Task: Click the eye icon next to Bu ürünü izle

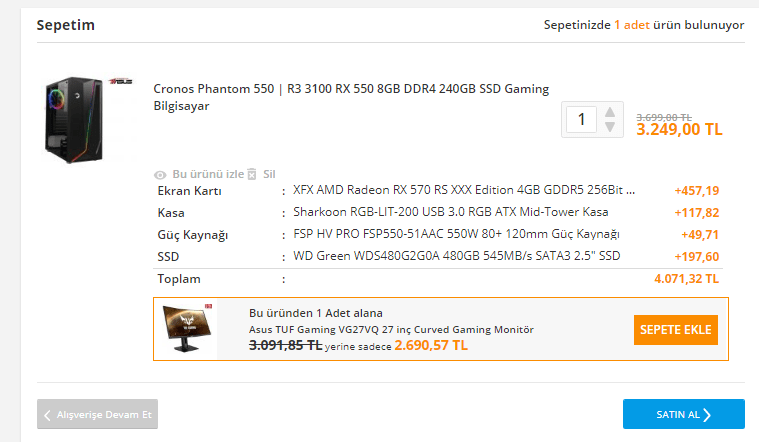Action: (x=160, y=175)
